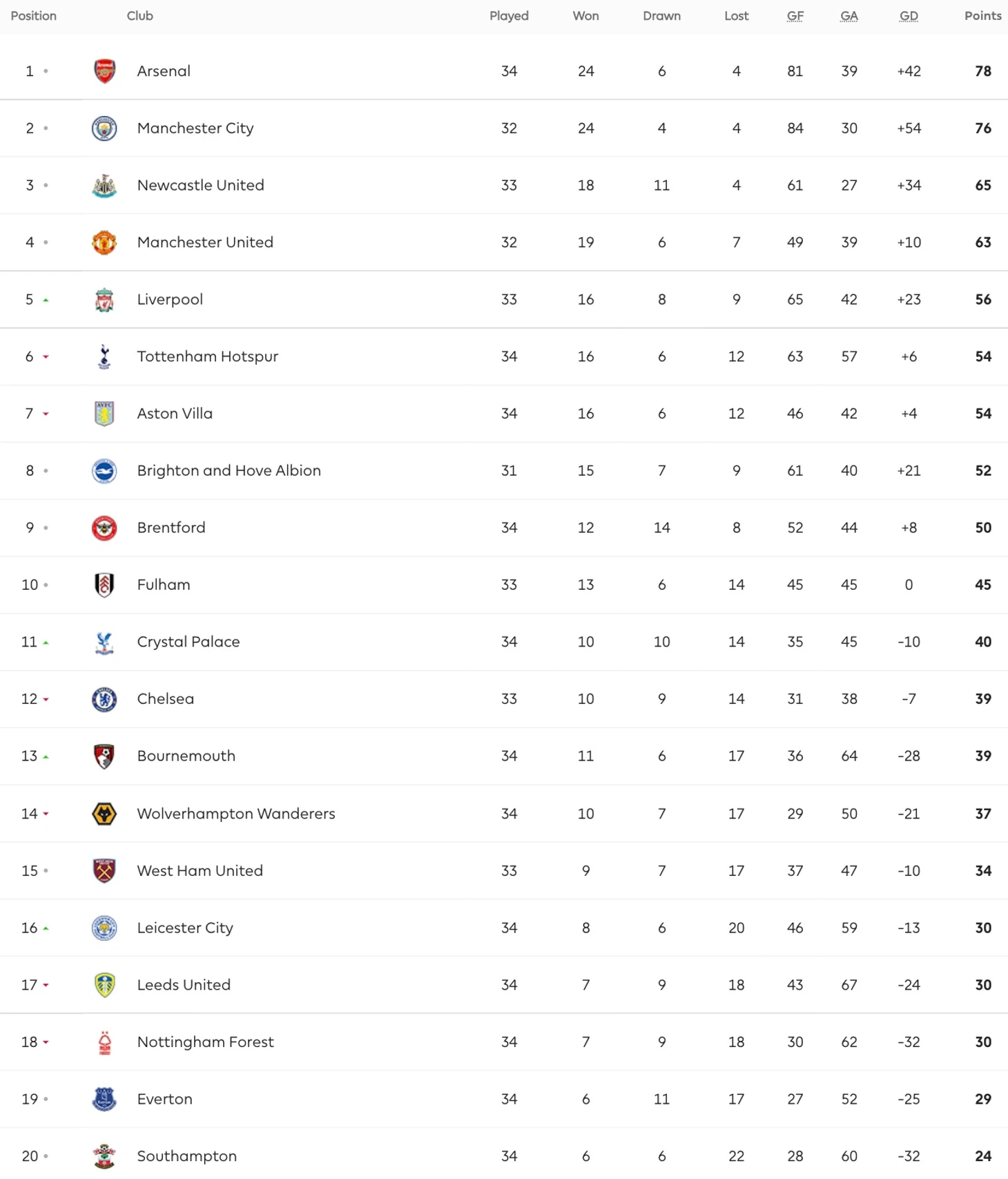Click the Points column header
Image resolution: width=1008 pixels, height=1179 pixels.
[x=982, y=16]
